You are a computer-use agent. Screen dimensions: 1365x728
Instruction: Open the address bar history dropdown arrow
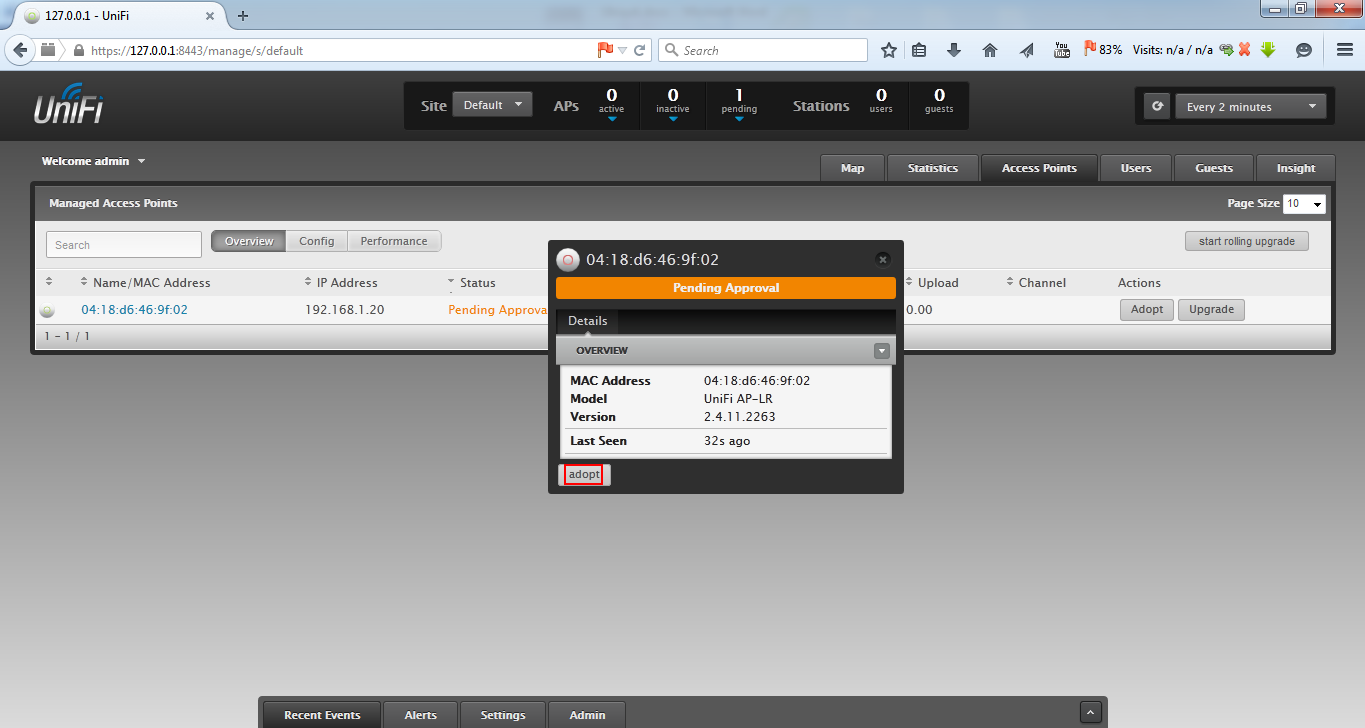click(x=622, y=50)
